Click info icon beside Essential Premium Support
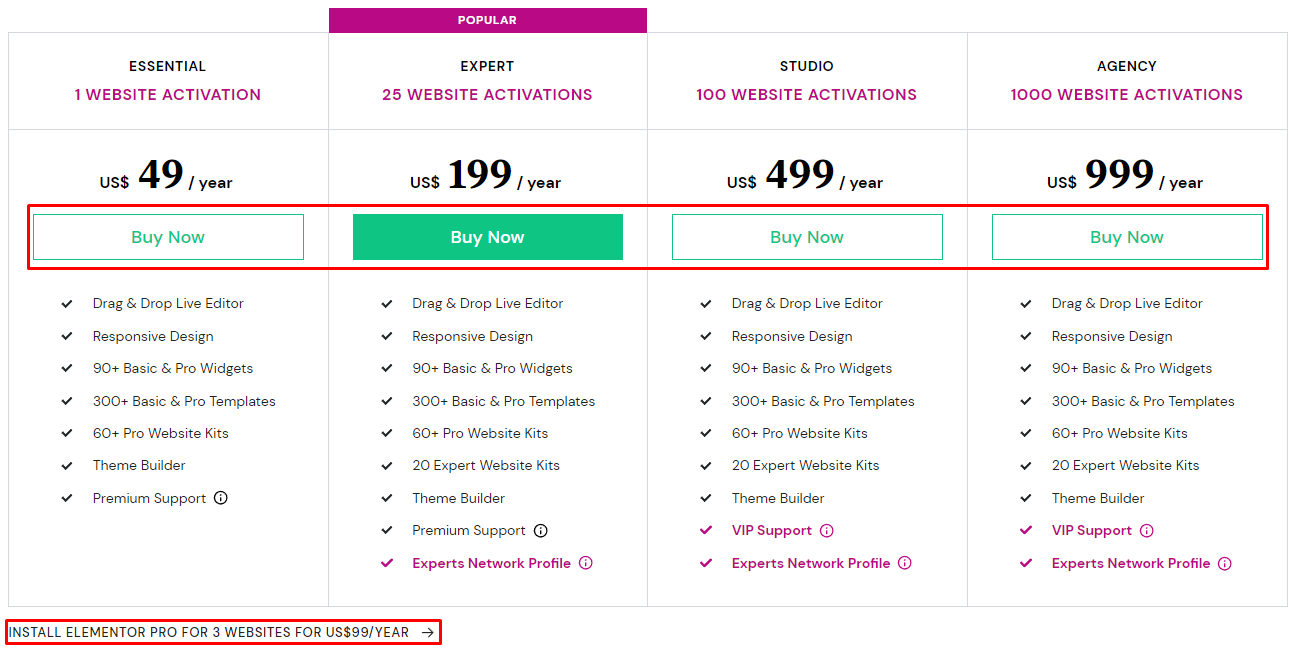The image size is (1298, 648). coord(221,498)
